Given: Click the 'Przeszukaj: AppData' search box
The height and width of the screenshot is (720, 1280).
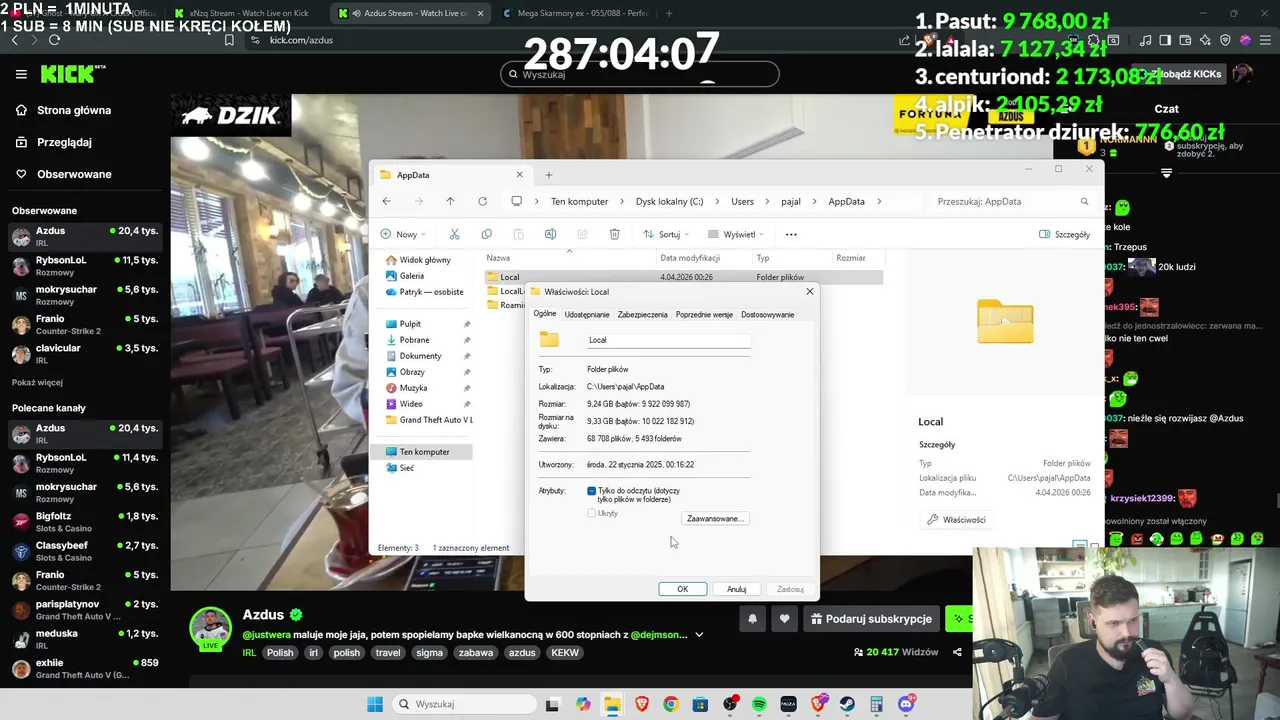Looking at the screenshot, I should [x=1011, y=201].
